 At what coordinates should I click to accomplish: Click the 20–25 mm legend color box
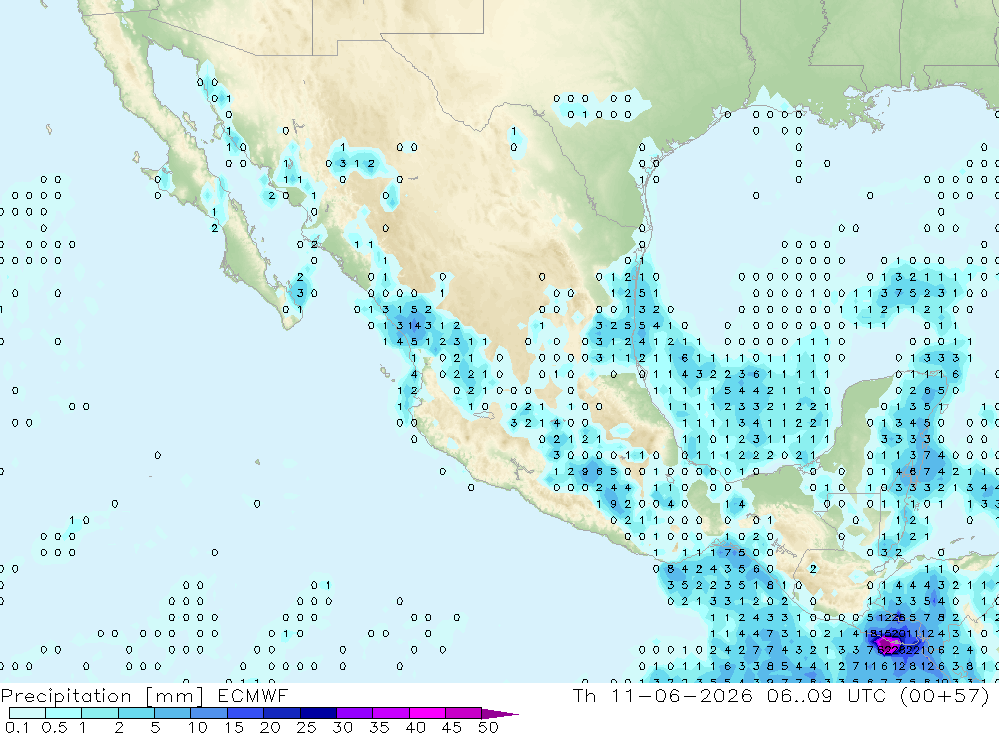tap(282, 713)
